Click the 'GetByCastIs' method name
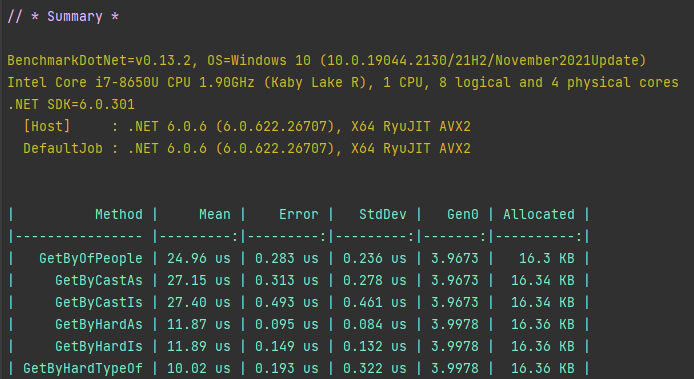The height and width of the screenshot is (379, 694). 99,302
